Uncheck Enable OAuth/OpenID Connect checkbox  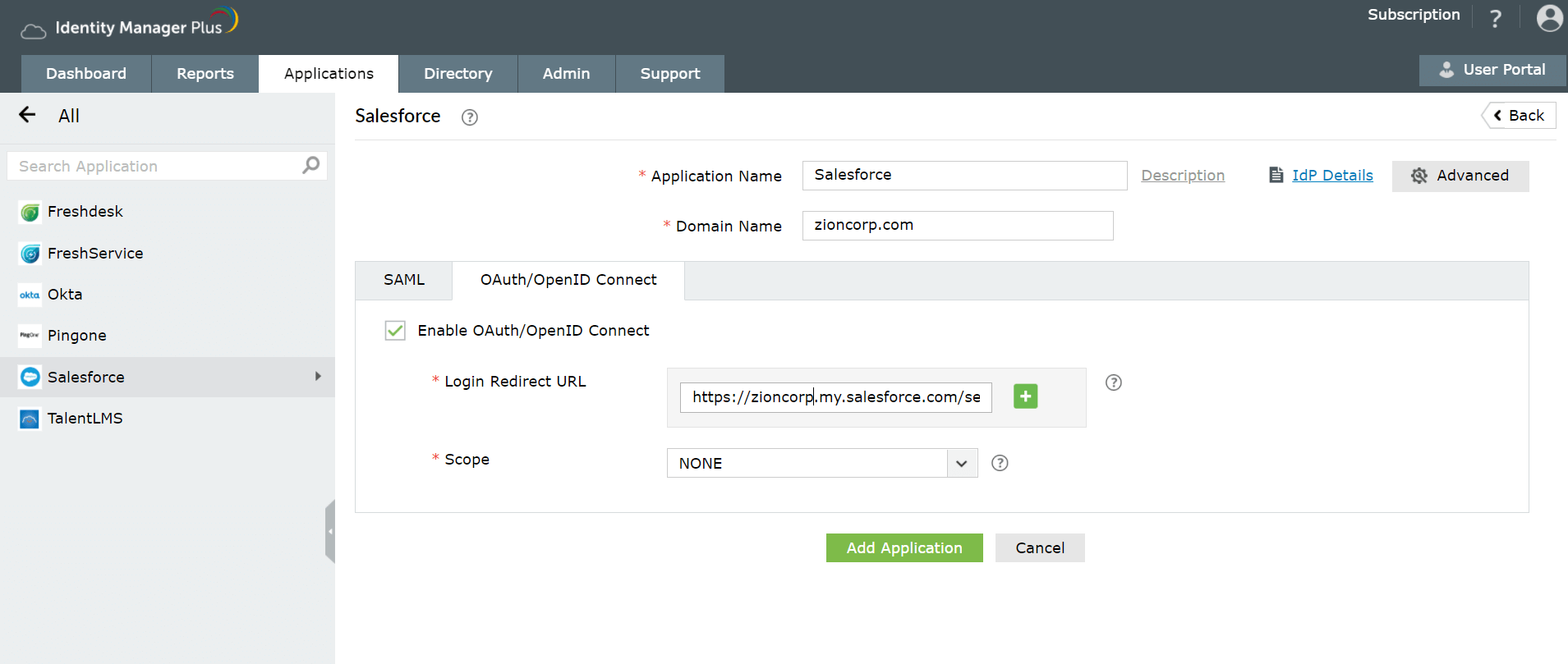(395, 330)
